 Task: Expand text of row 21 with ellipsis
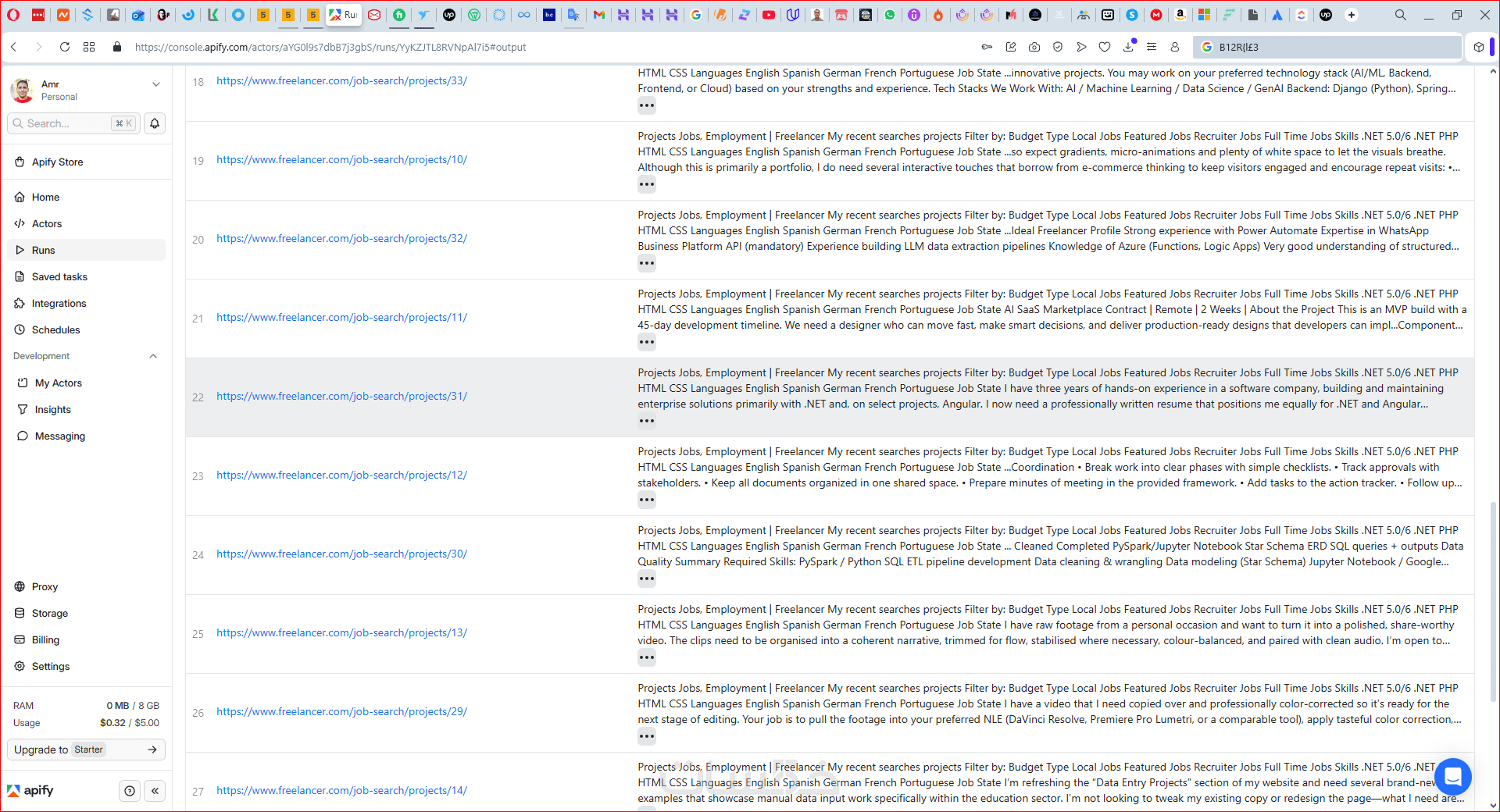[647, 342]
